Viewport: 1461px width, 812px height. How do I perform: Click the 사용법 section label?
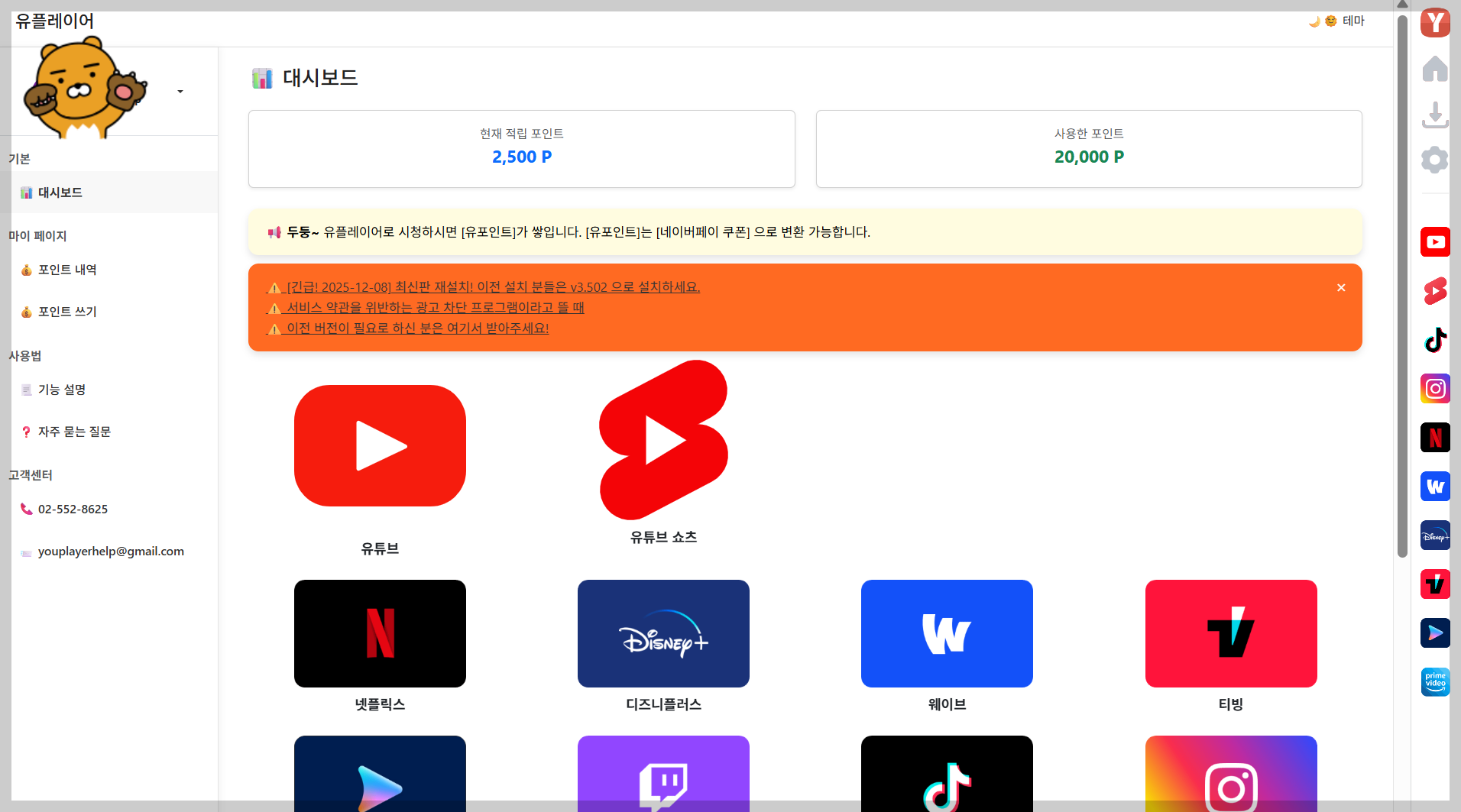tap(25, 356)
